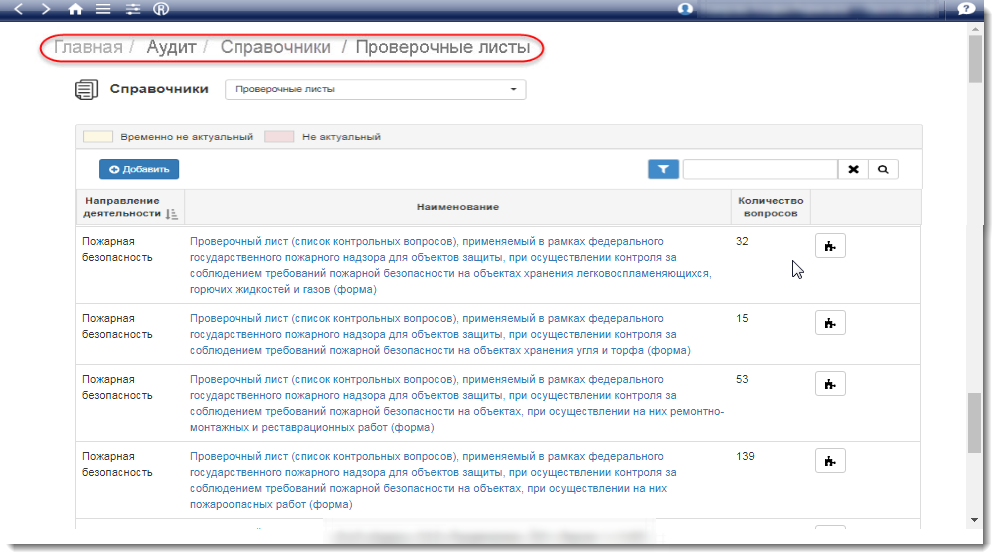Open the help question mark icon

(x=965, y=9)
